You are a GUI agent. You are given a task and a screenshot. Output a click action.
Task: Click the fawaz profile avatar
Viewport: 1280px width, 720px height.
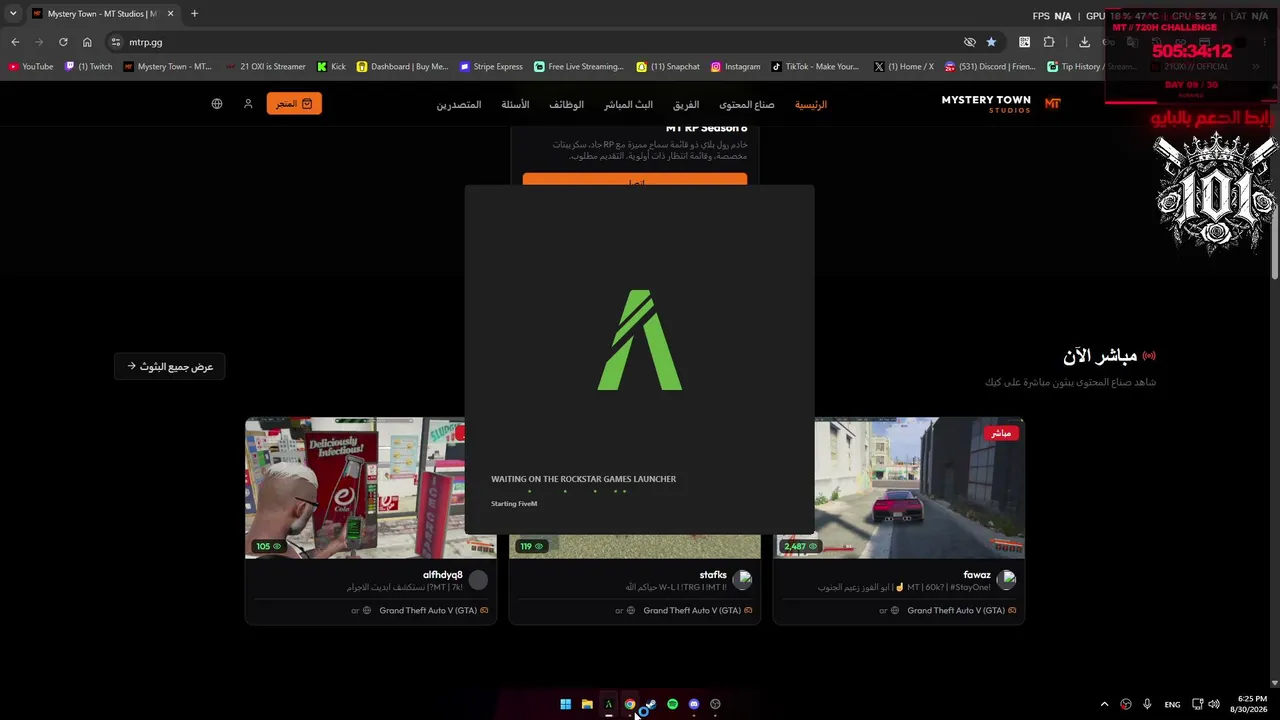1006,580
